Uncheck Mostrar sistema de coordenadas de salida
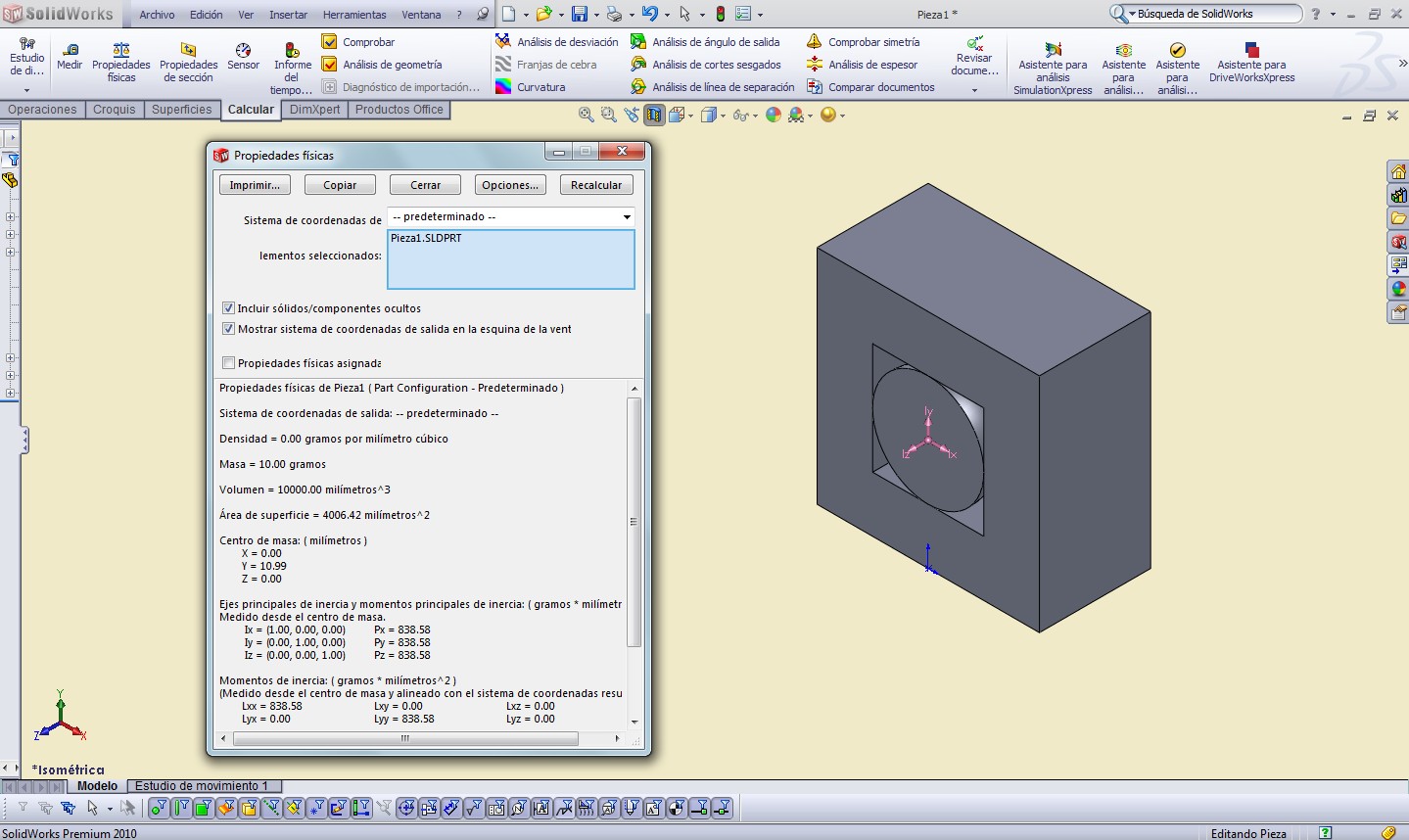 point(228,329)
